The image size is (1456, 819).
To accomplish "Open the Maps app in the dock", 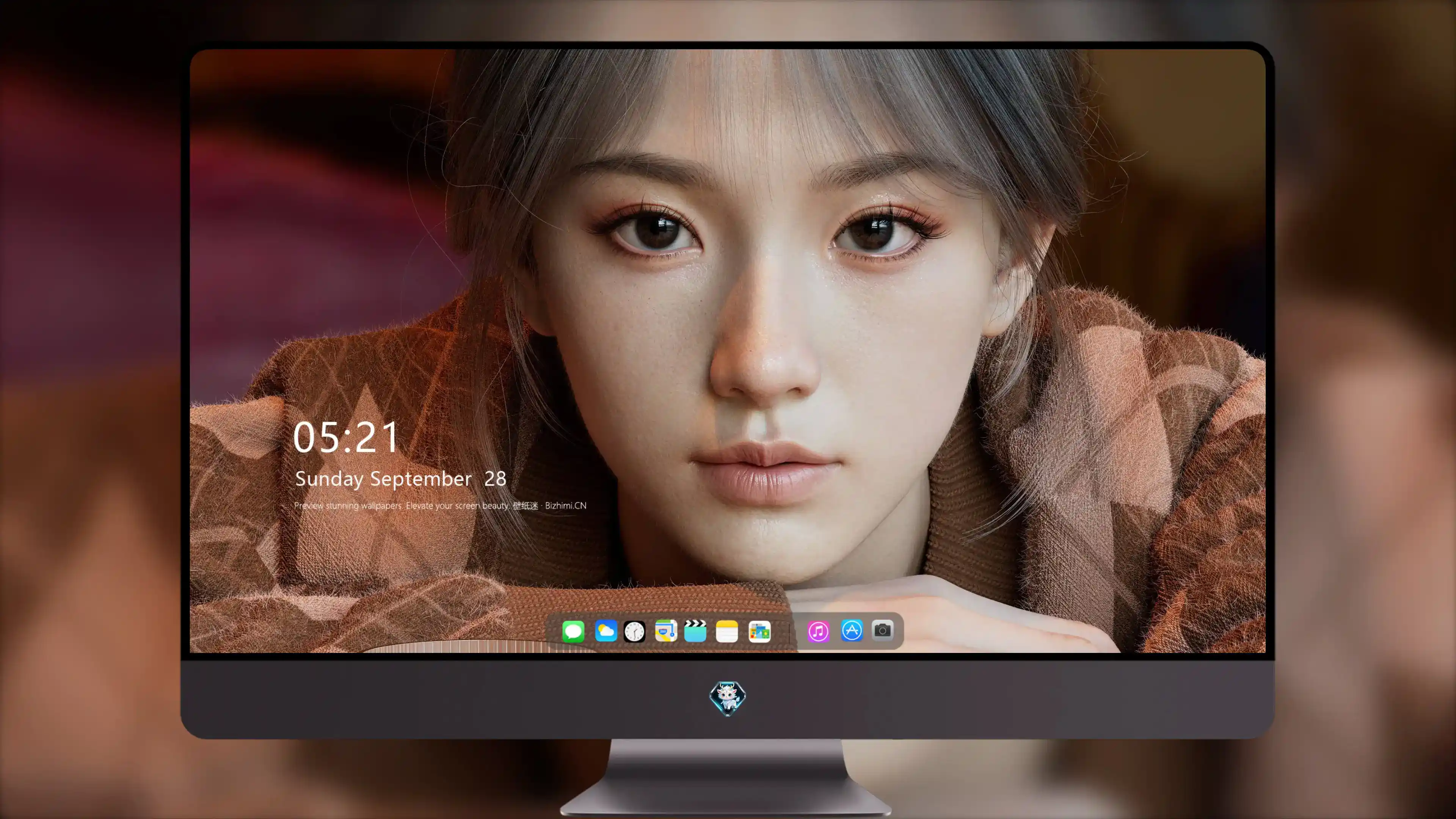I will [666, 631].
